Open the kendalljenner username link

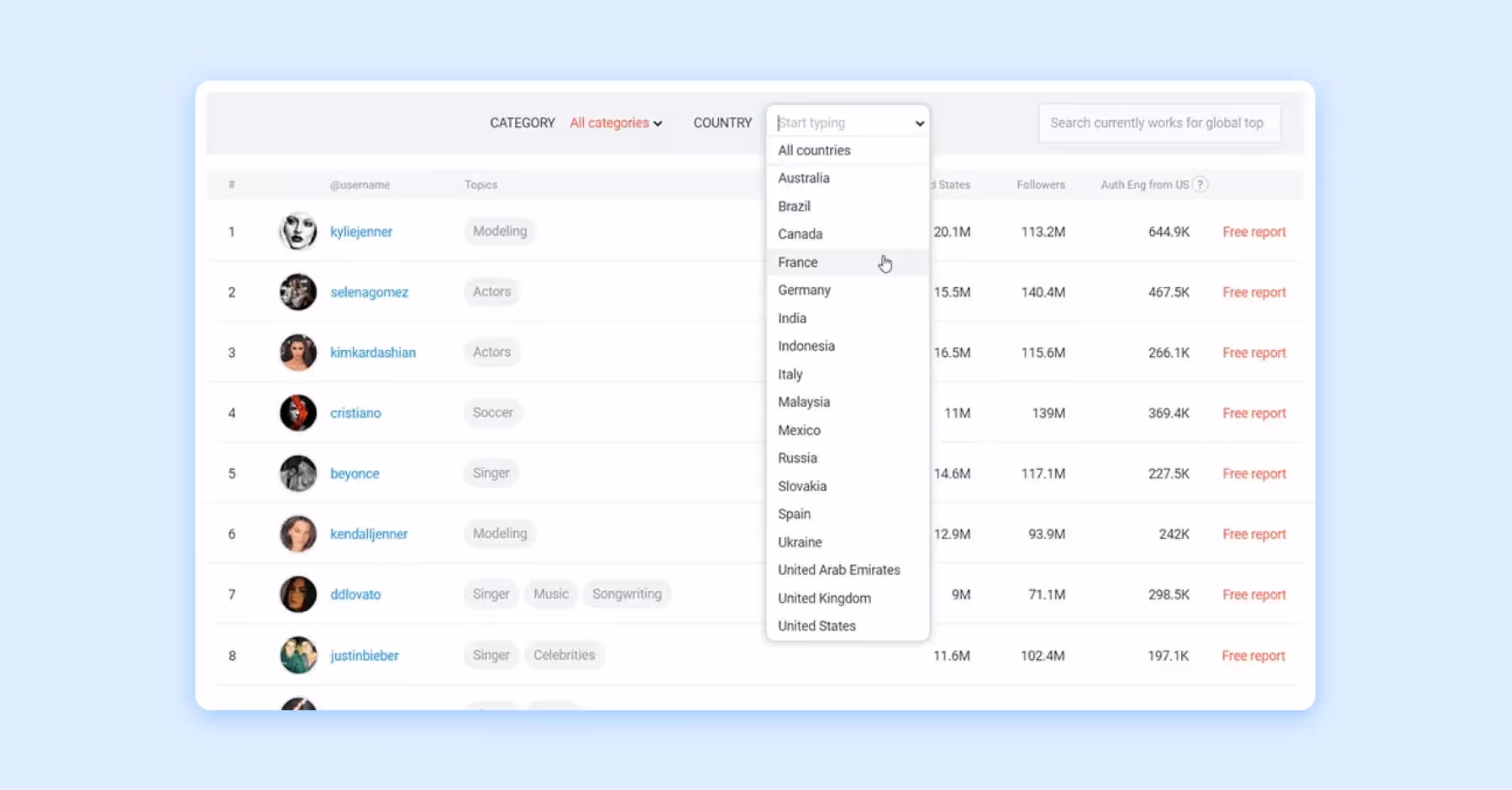369,534
